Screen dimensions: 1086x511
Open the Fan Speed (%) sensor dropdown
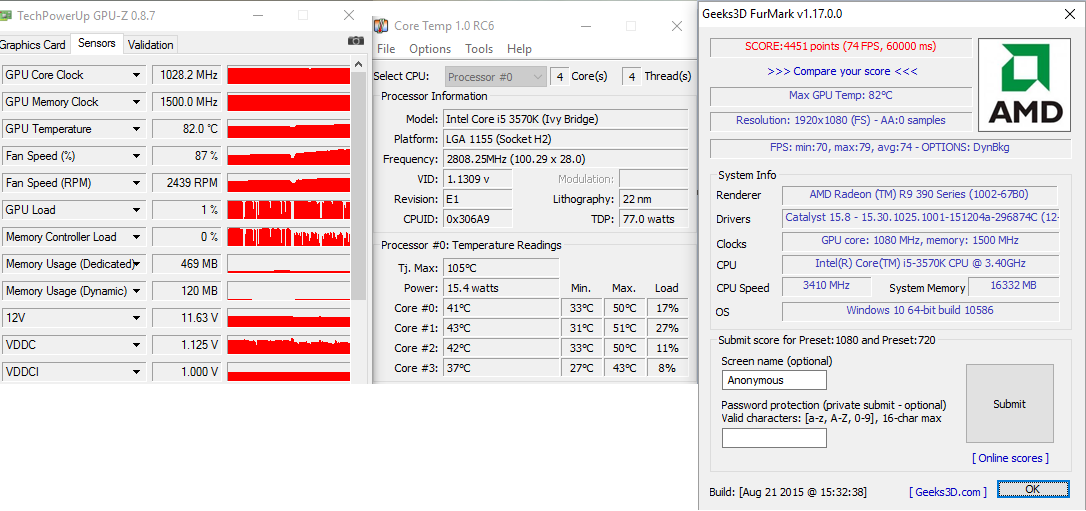(137, 156)
